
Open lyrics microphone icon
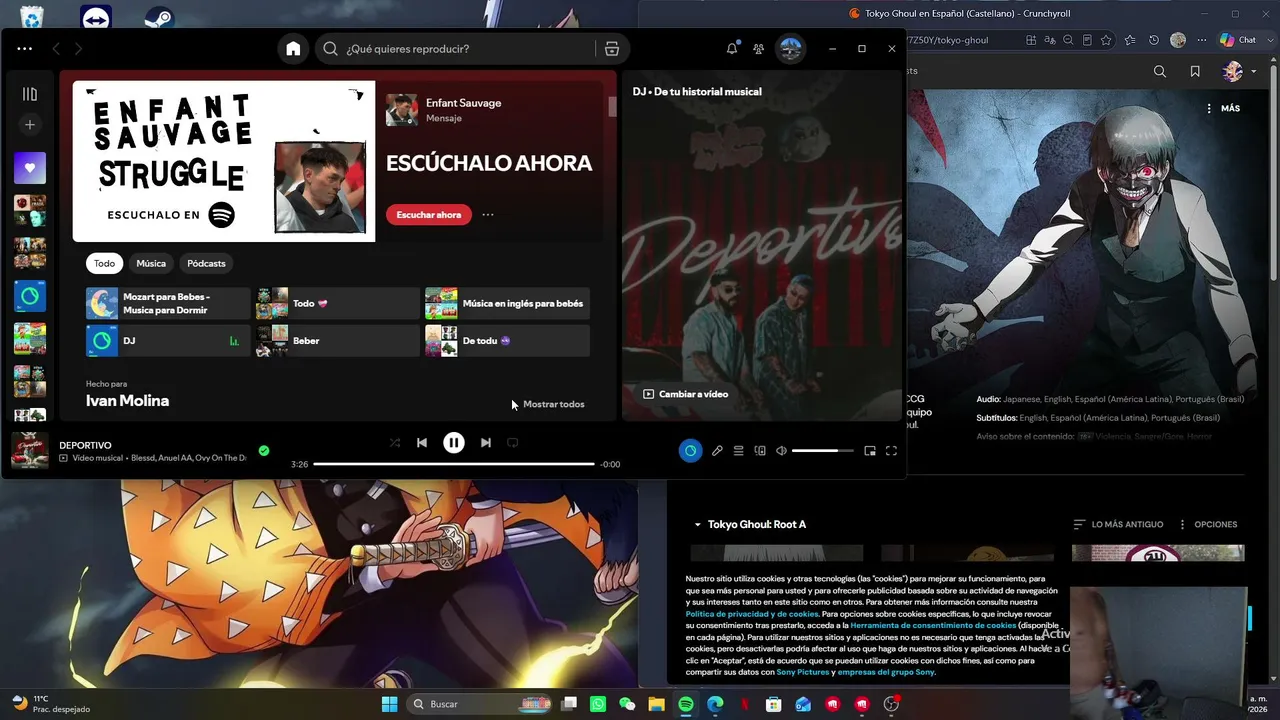(717, 451)
